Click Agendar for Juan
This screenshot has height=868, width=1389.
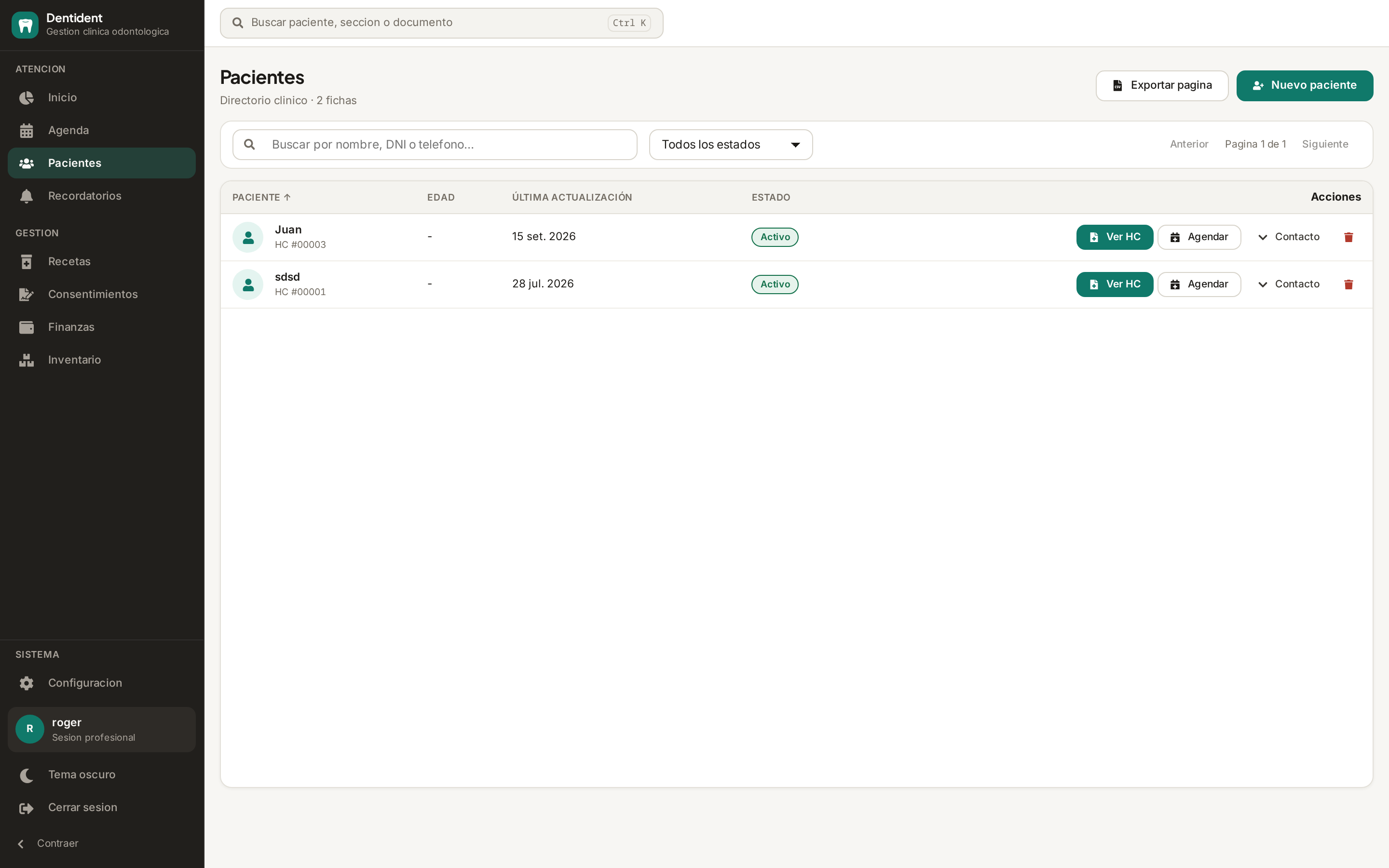tap(1199, 237)
